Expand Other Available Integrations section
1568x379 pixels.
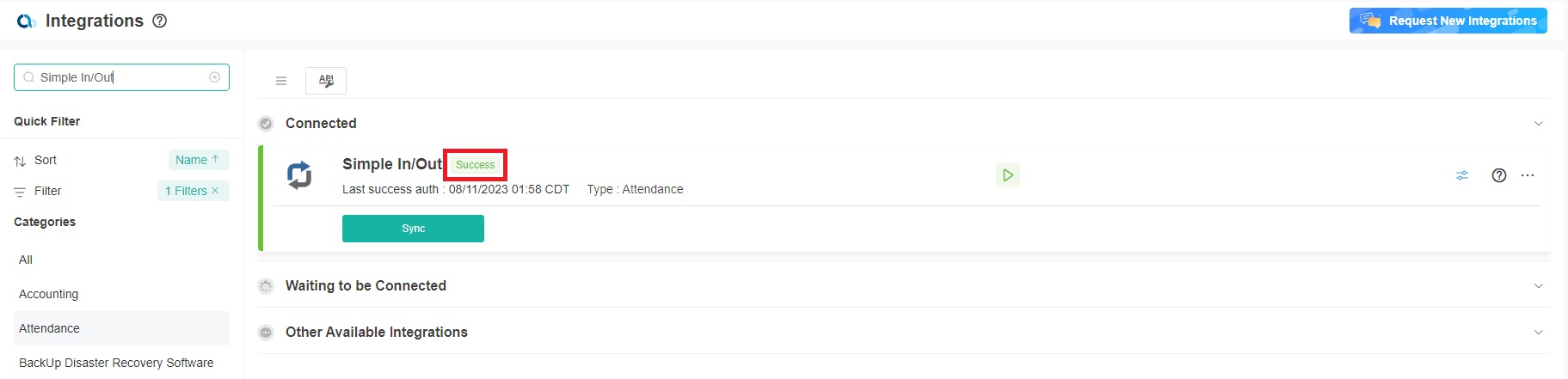click(1539, 333)
